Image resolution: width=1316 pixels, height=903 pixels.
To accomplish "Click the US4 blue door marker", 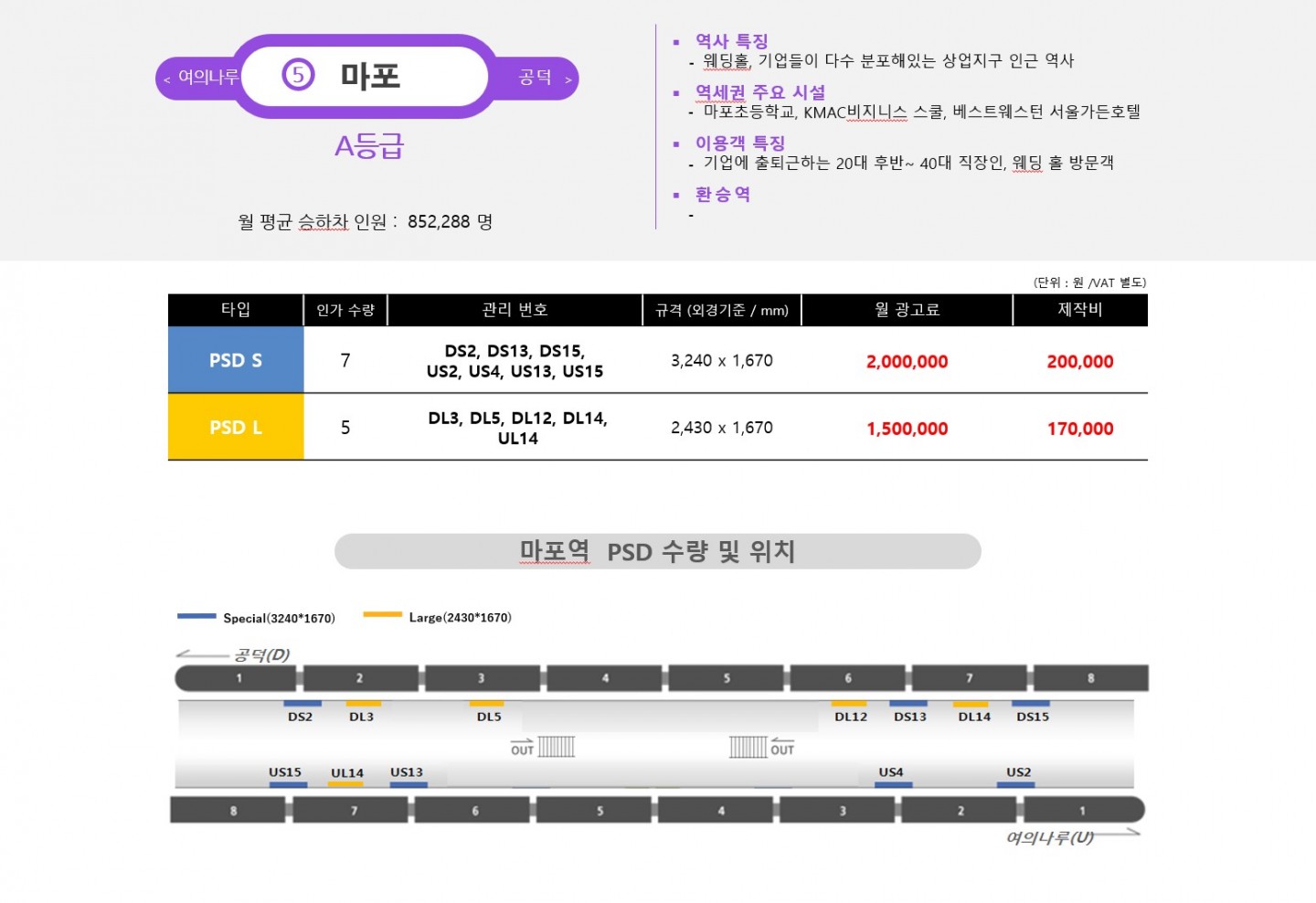I will point(893,784).
